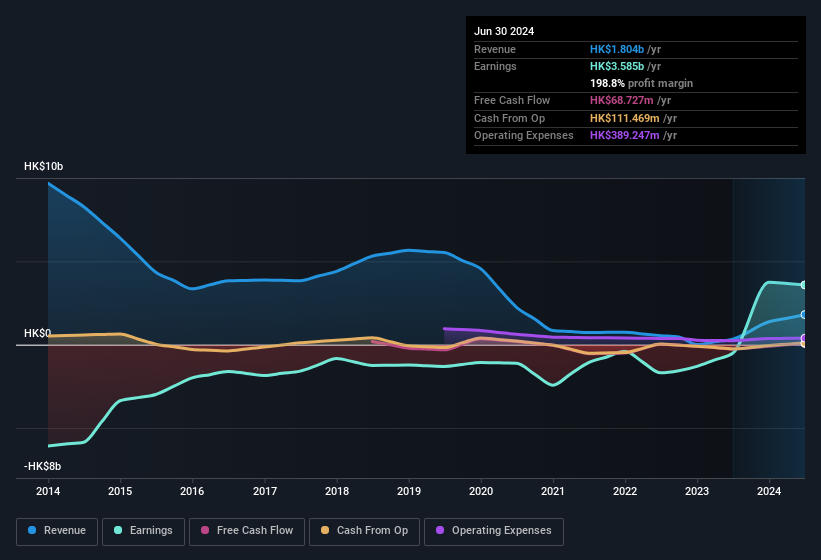Screen dimensions: 821x560
Task: Click the blue Revenue endpoint marker on chart
Action: click(804, 314)
